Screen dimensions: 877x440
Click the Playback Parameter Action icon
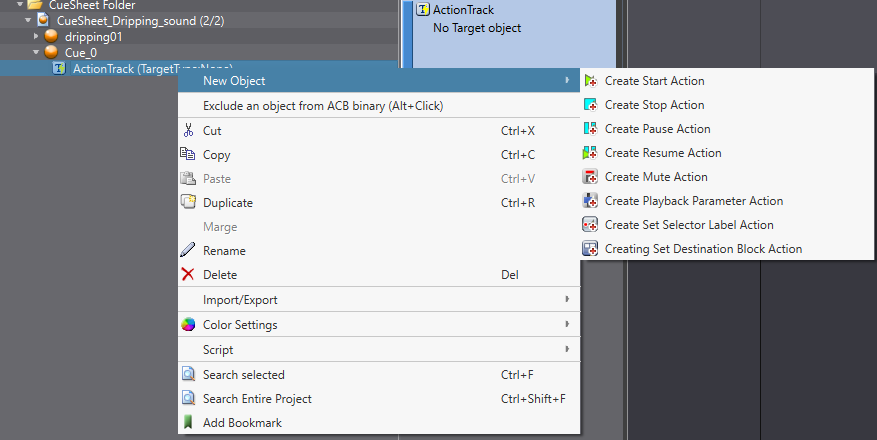tap(590, 201)
